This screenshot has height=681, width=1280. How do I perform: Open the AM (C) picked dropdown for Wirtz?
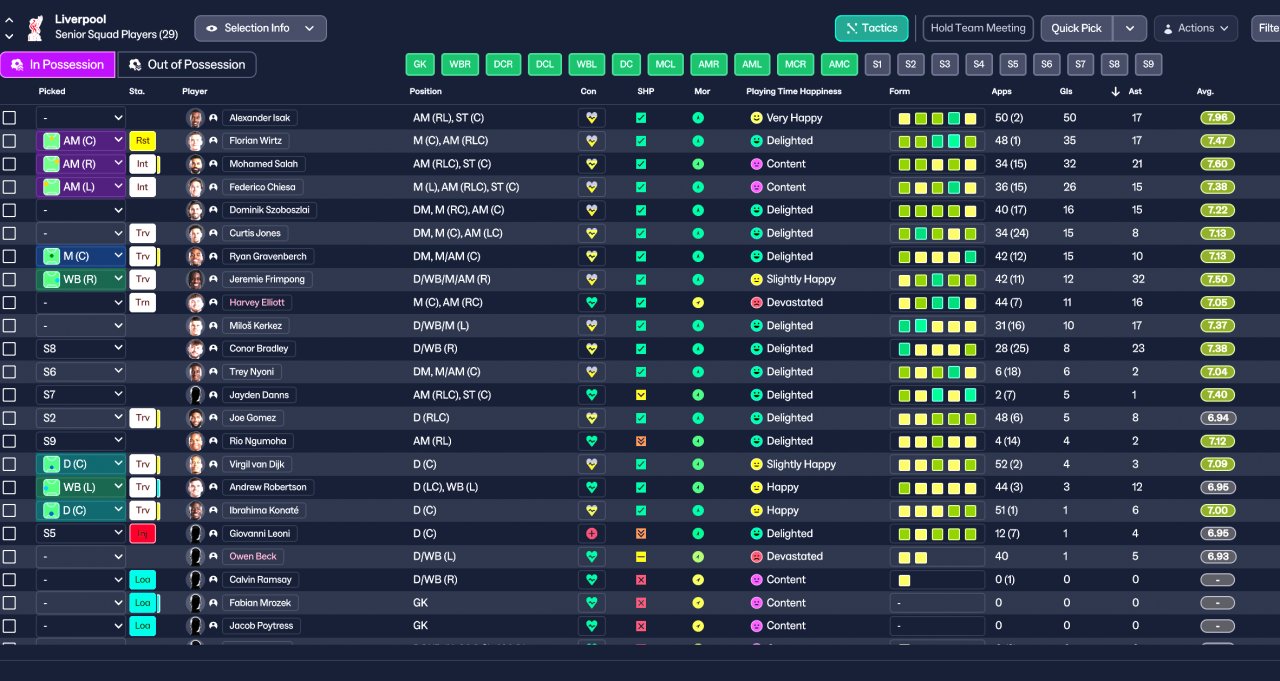click(81, 141)
